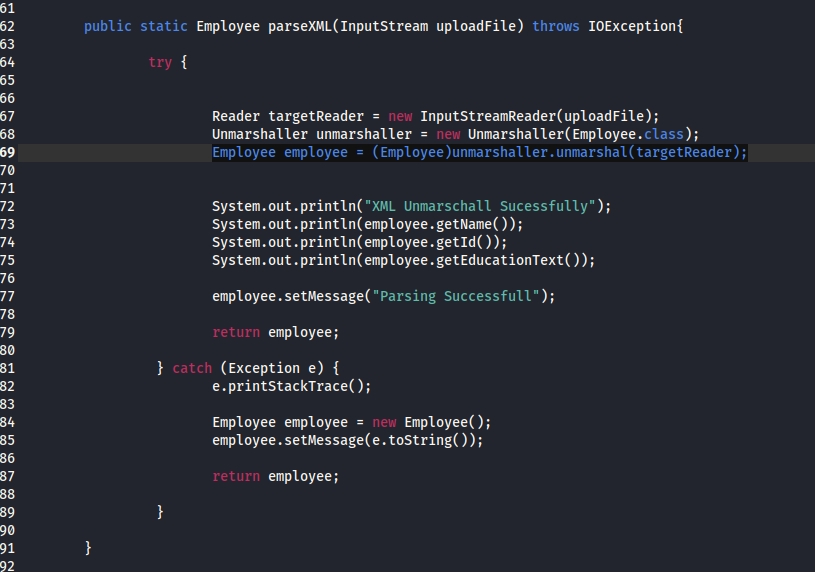Click the IOException in throws clause
Screen dimensions: 815x572
pyautogui.click(x=627, y=26)
